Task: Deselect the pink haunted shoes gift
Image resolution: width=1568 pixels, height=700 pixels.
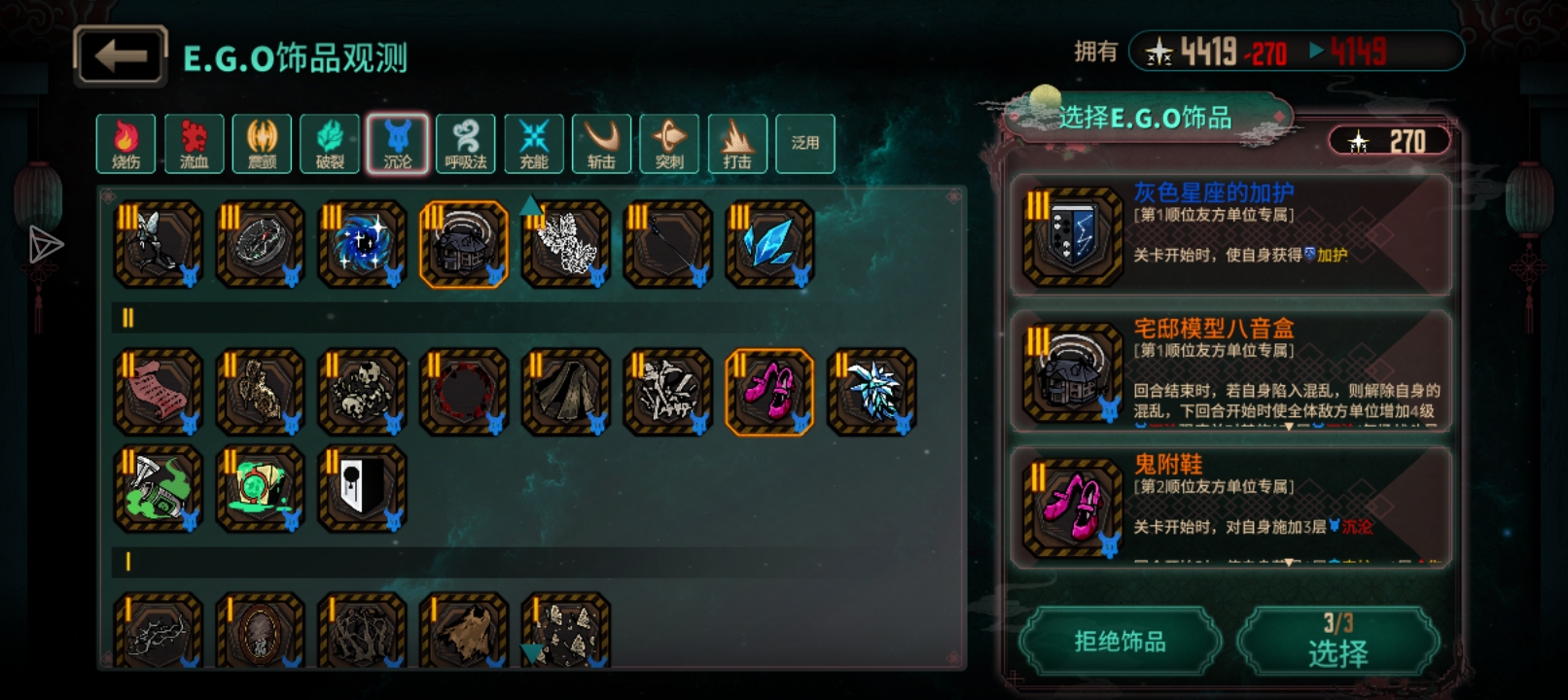Action: point(769,392)
